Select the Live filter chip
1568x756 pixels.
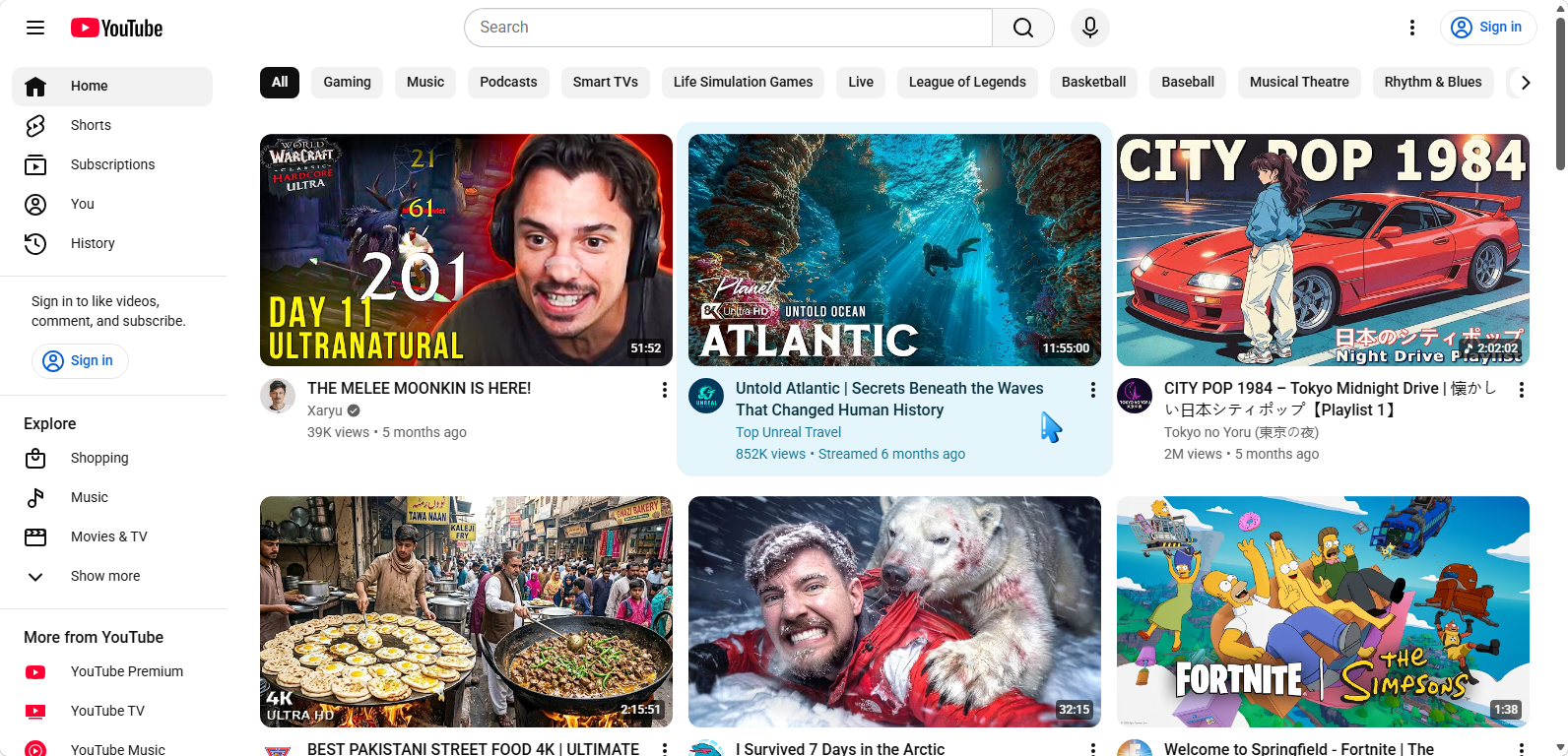coord(861,82)
